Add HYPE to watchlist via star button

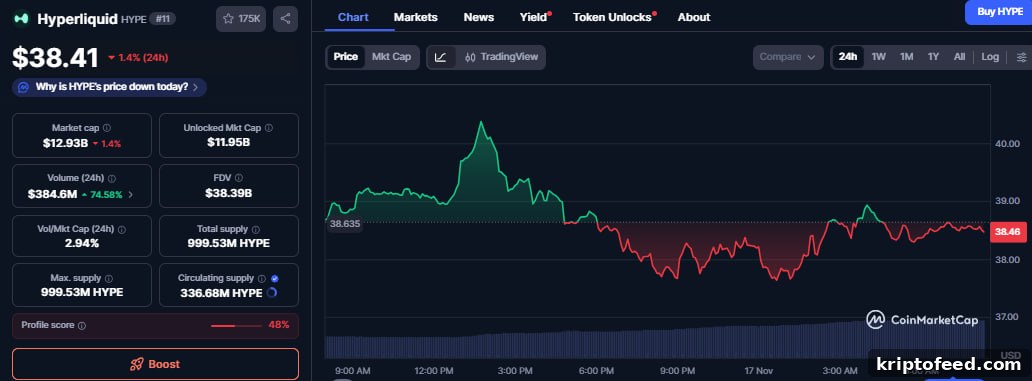241,19
